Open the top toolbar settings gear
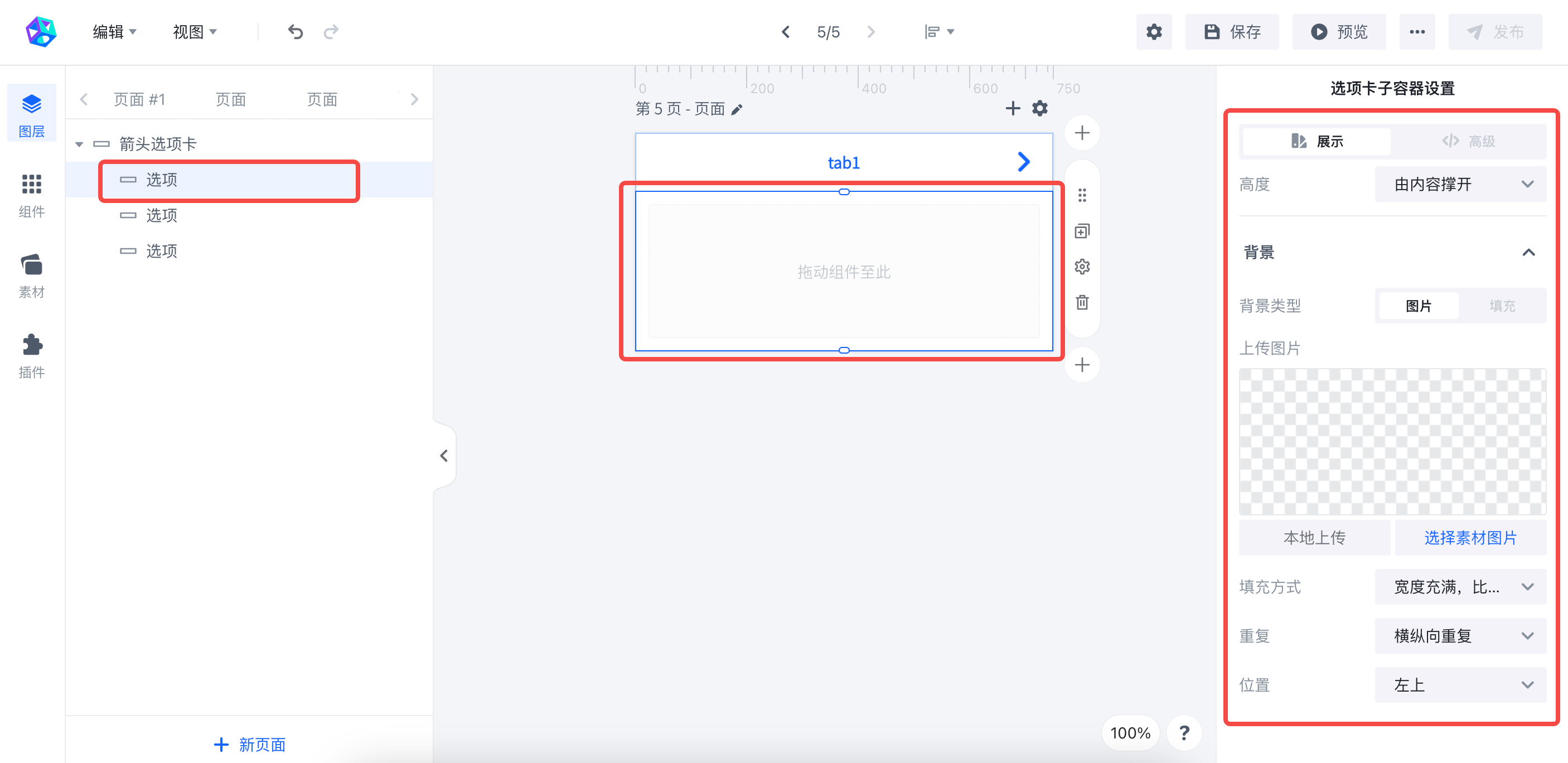This screenshot has width=1568, height=763. pos(1154,32)
